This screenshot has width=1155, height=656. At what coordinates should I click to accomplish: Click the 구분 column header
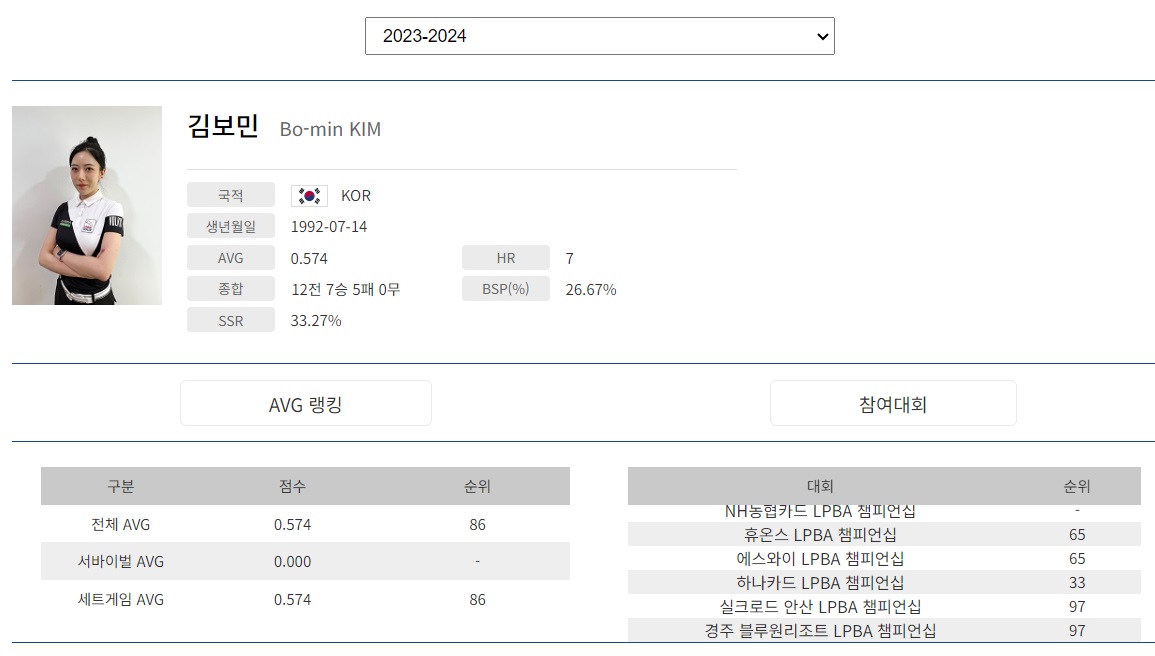point(121,486)
